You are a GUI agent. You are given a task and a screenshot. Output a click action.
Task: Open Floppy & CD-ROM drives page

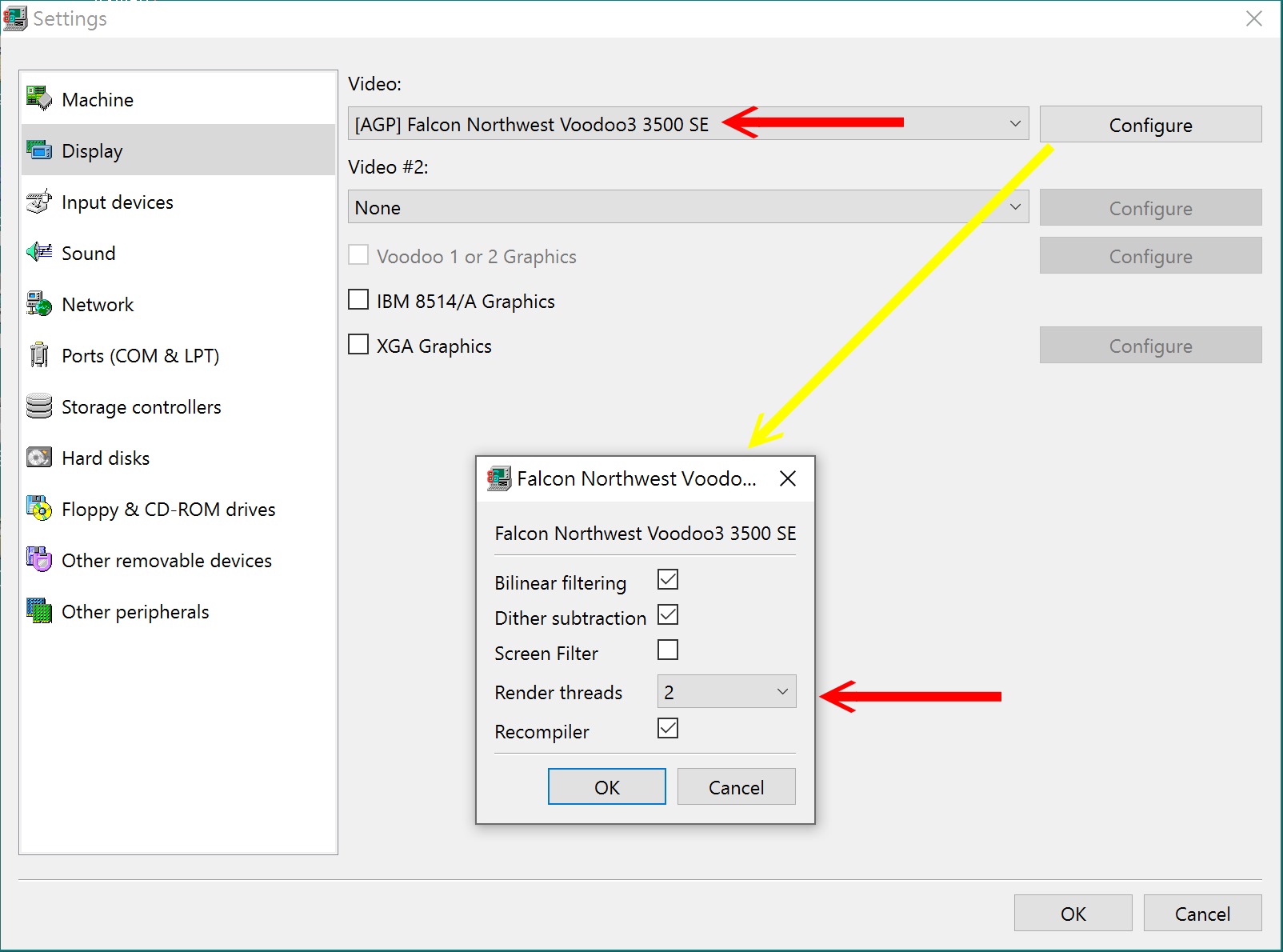point(178,508)
